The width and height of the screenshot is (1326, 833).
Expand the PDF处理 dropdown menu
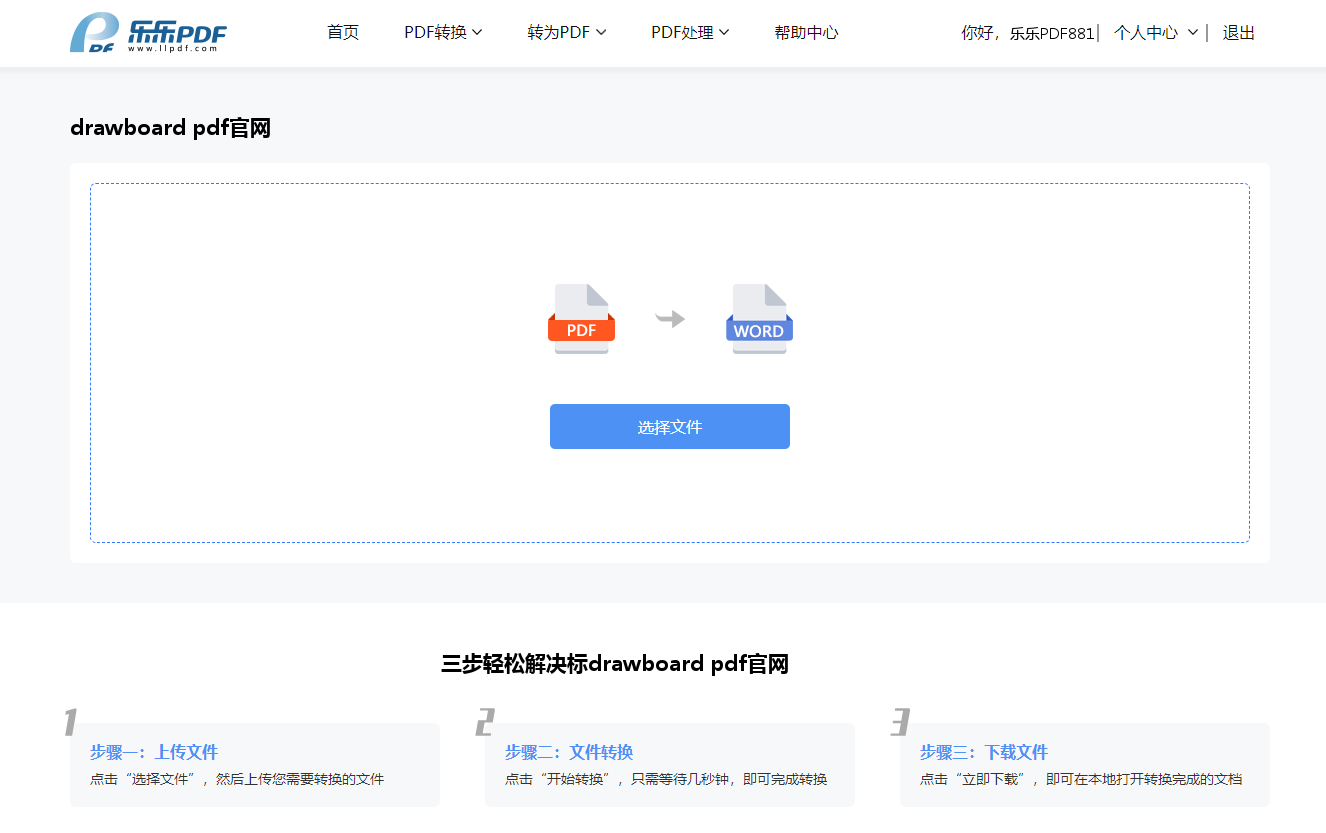pyautogui.click(x=690, y=33)
